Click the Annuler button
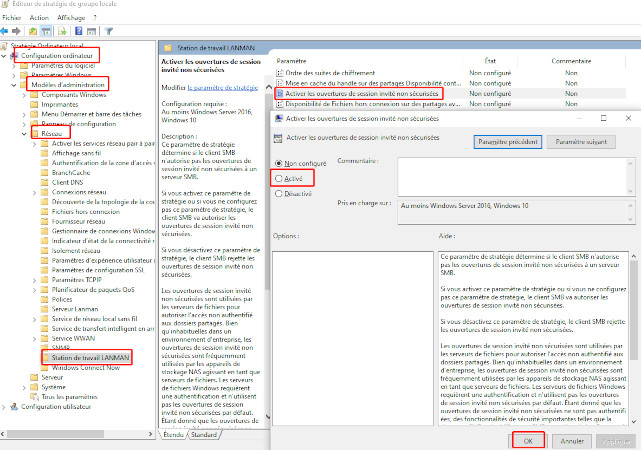The width and height of the screenshot is (641, 450). click(572, 441)
